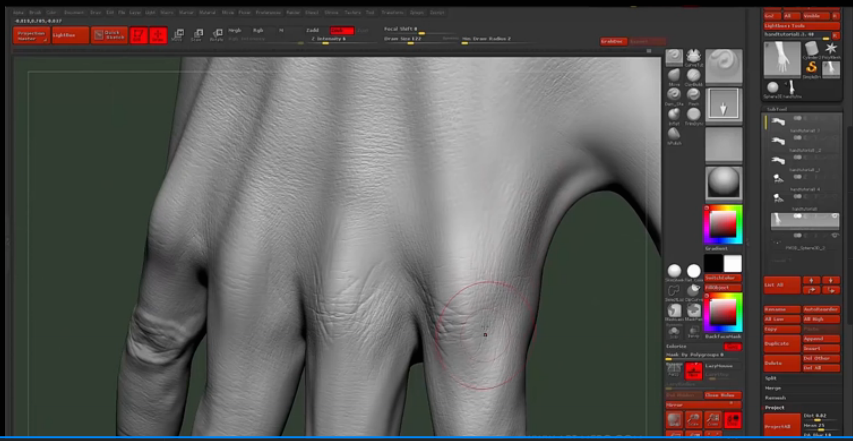Open the current material sphere thumbnail
Image resolution: width=853 pixels, height=441 pixels.
[724, 183]
